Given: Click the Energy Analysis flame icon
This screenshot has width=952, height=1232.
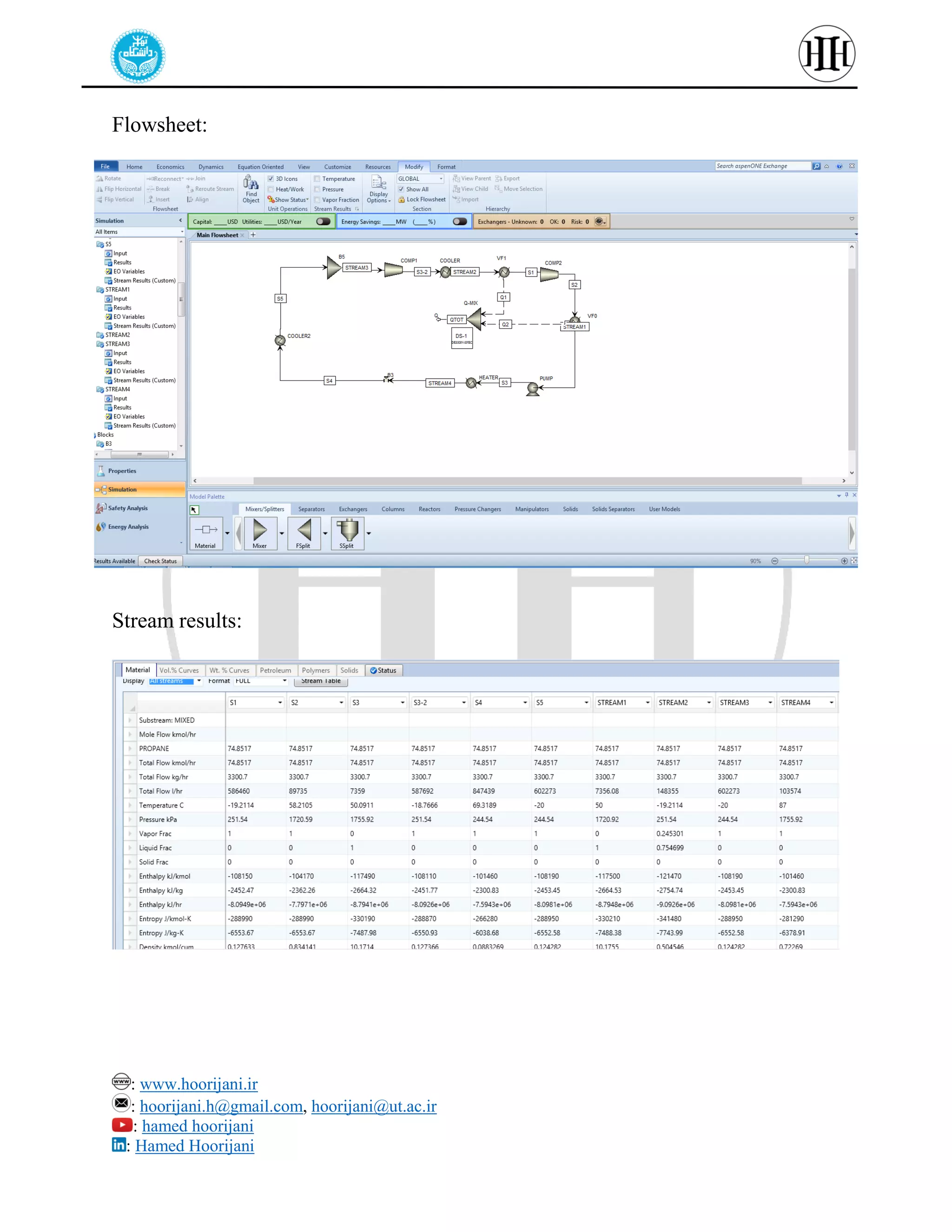Looking at the screenshot, I should coord(101,527).
